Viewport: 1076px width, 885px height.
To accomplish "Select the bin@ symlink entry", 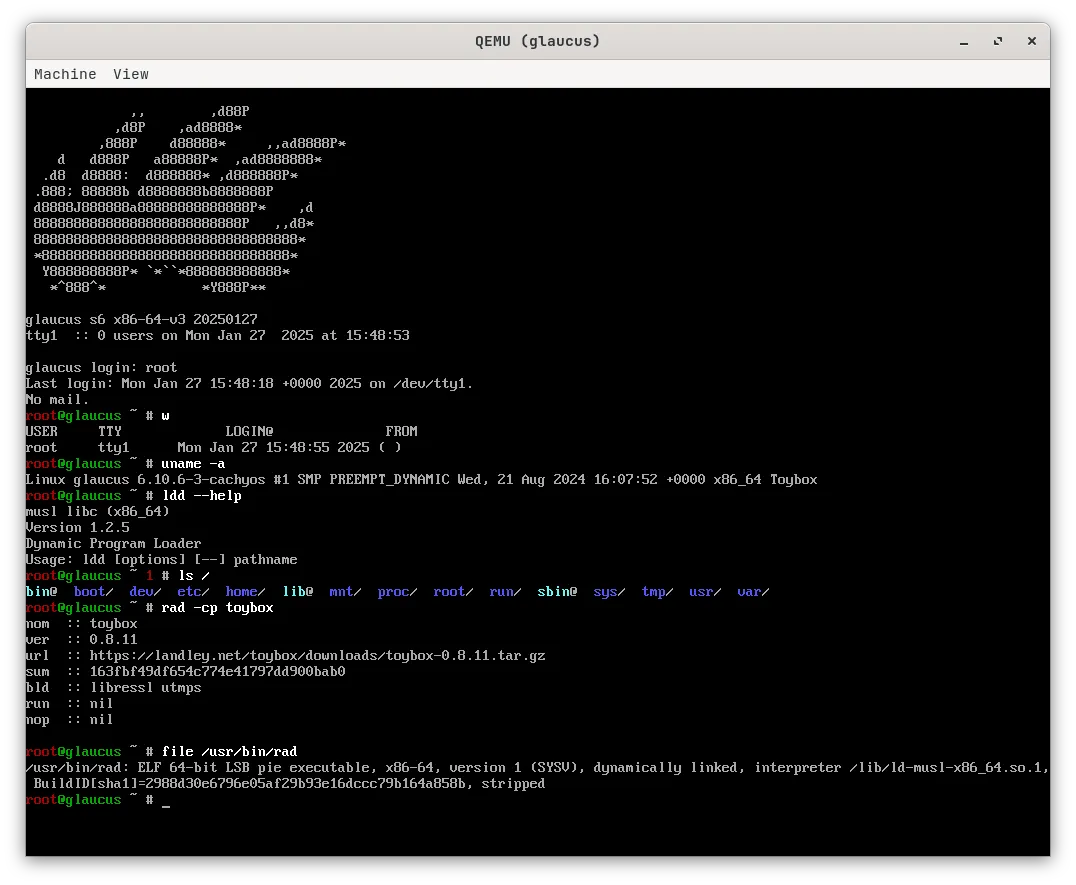I will pyautogui.click(x=41, y=591).
